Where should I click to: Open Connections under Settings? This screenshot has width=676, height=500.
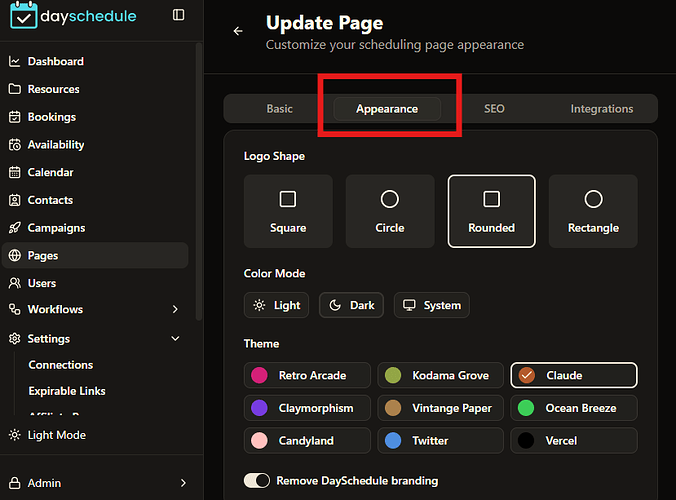click(x=61, y=365)
